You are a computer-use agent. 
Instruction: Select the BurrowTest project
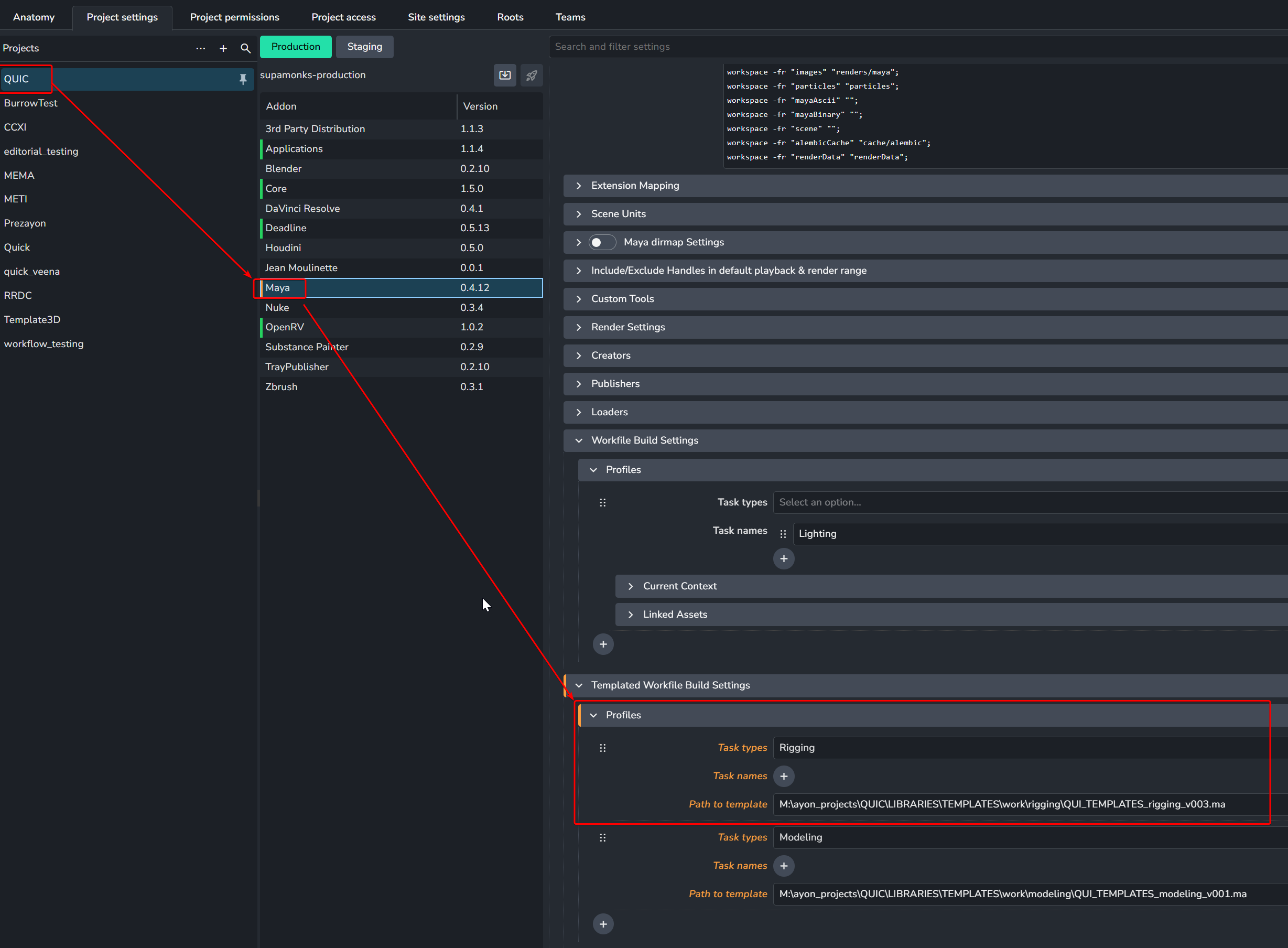click(x=31, y=103)
